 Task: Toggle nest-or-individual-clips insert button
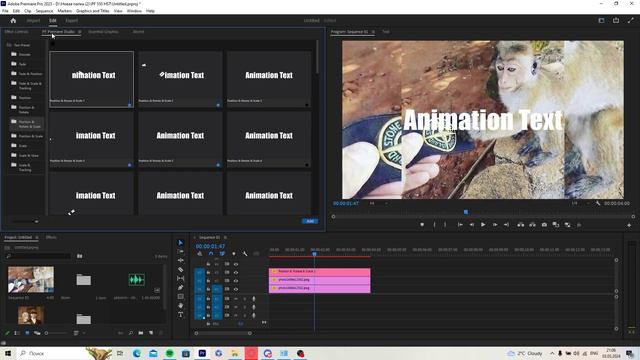(200, 254)
